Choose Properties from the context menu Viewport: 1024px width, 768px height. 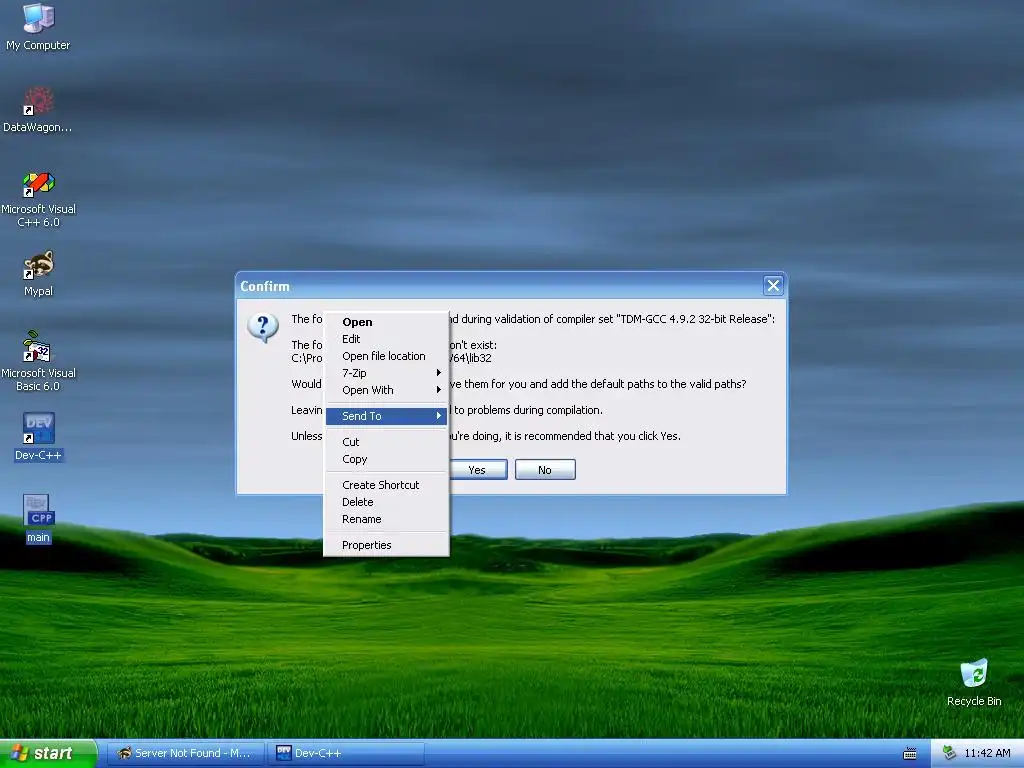386,545
